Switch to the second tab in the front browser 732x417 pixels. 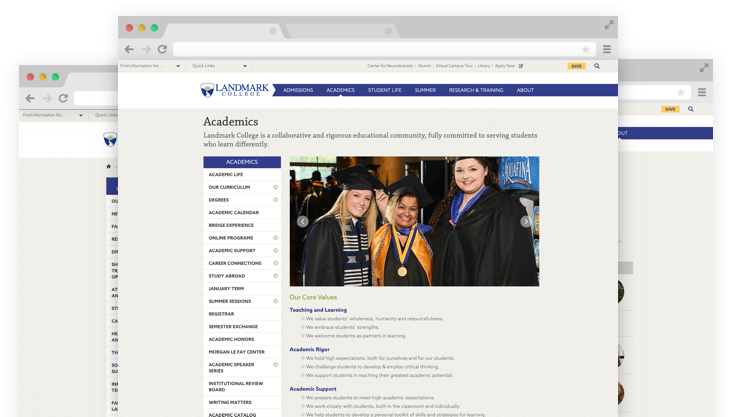pos(341,31)
